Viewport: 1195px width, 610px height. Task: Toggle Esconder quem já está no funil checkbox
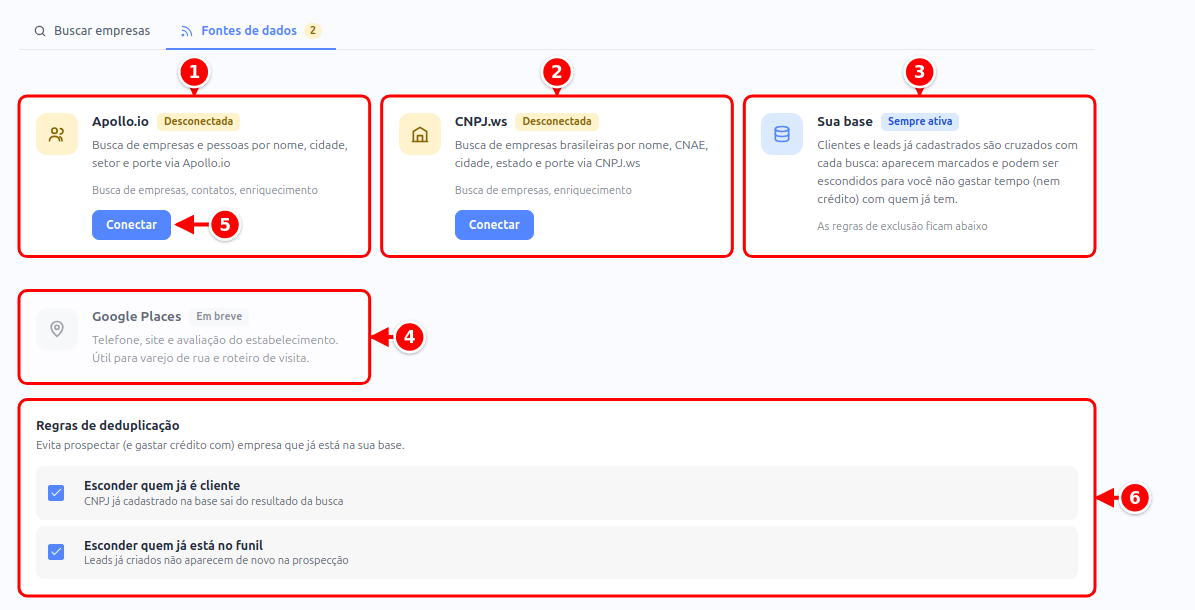click(x=56, y=551)
